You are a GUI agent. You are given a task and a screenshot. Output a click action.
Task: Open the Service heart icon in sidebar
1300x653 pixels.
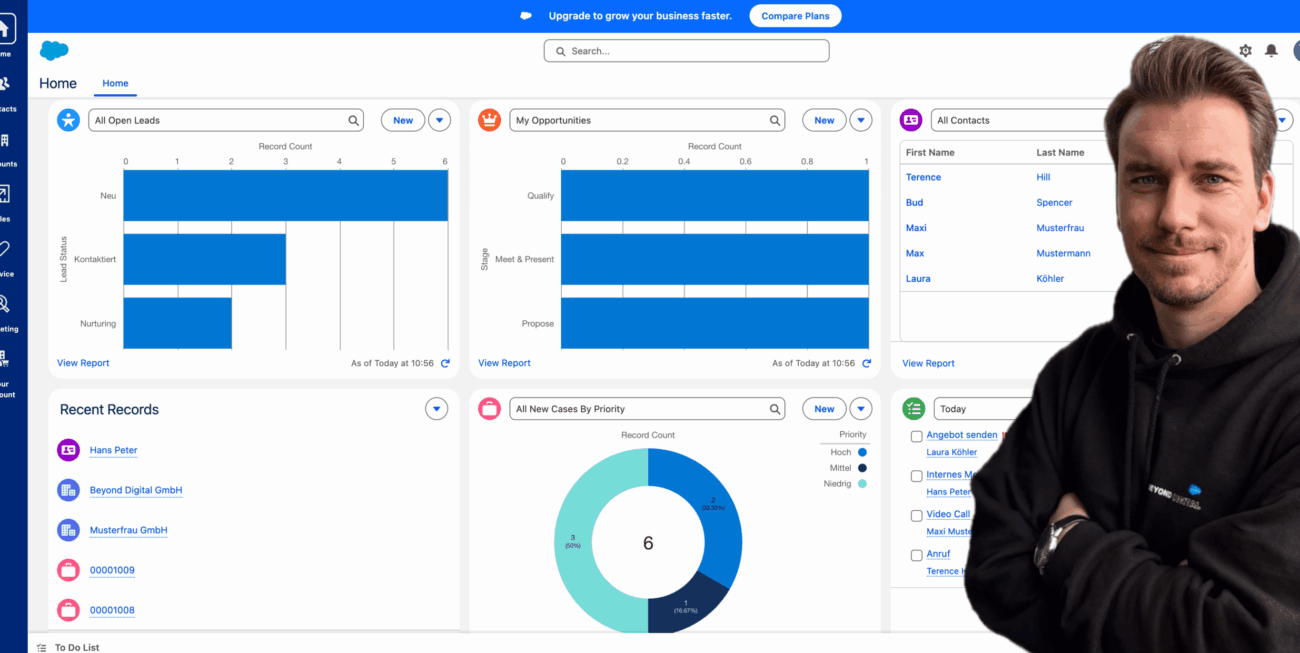tap(5, 249)
